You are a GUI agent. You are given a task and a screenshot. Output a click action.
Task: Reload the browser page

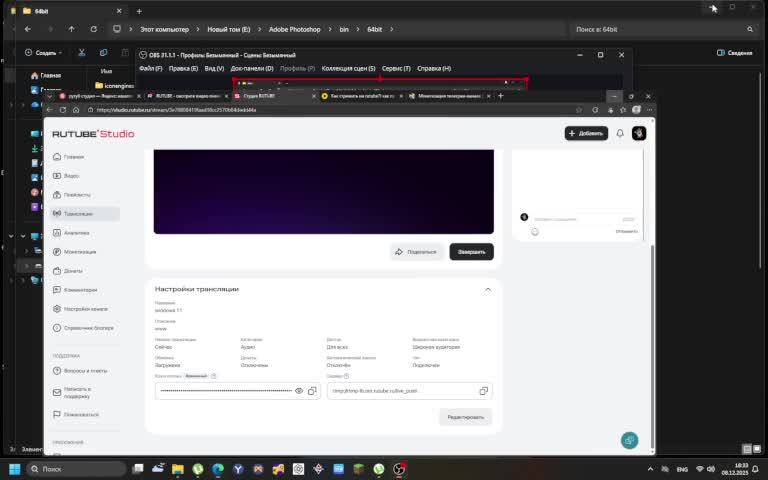[x=63, y=110]
